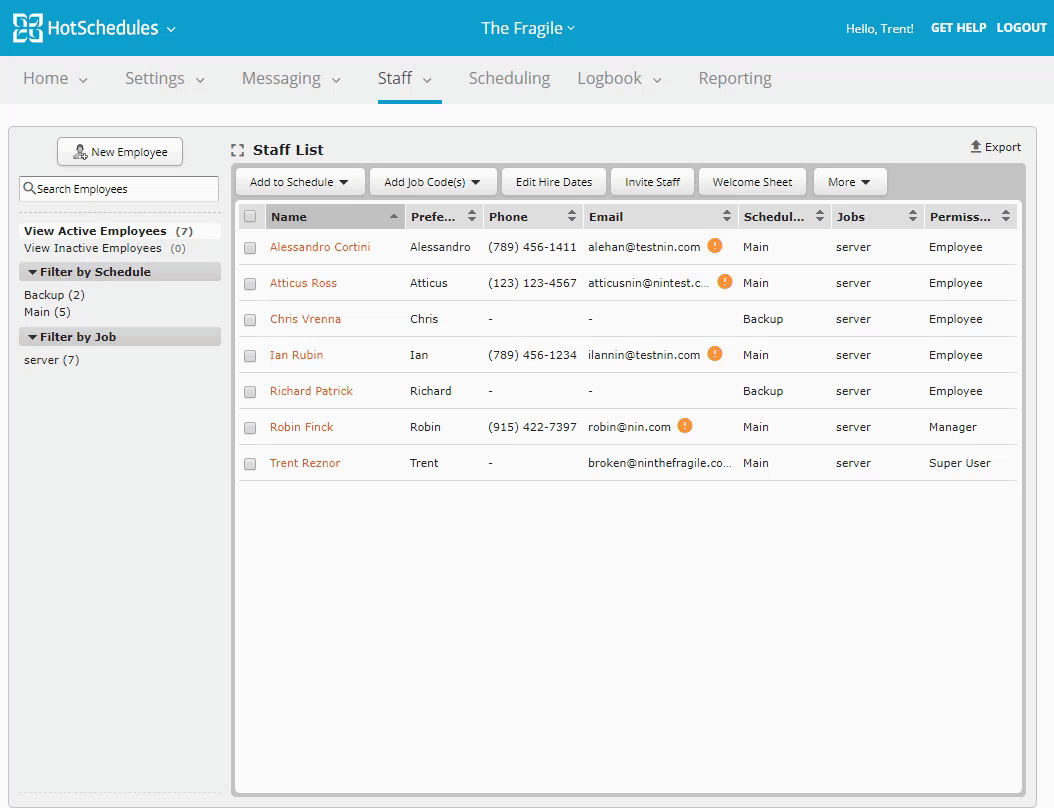Click the Export upload icon

click(976, 147)
